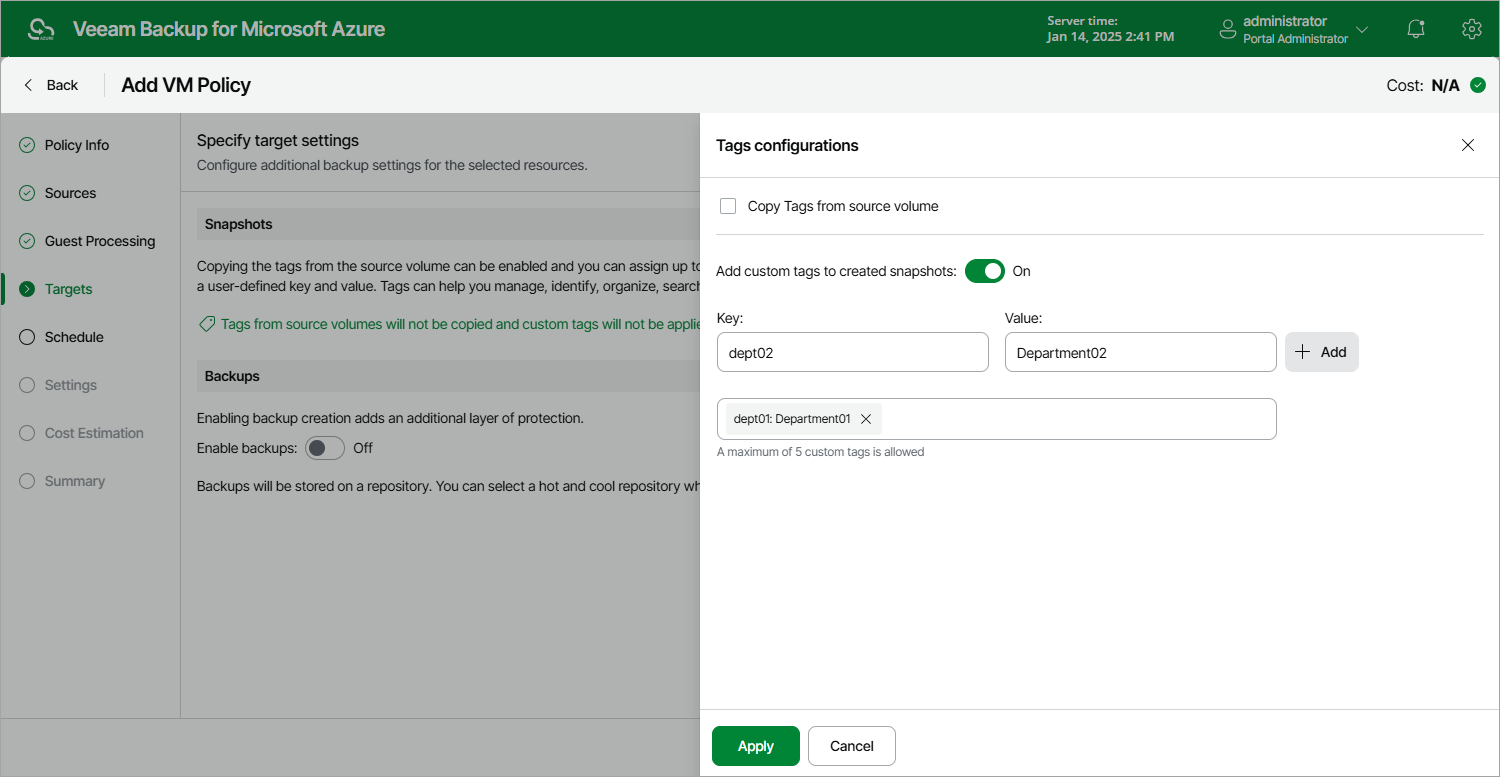
Task: Click the tag icon beside tags link
Action: tap(207, 324)
